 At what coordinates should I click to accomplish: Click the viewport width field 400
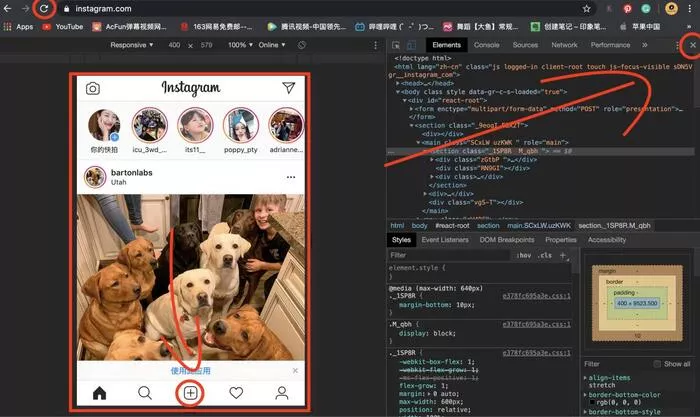coord(174,45)
